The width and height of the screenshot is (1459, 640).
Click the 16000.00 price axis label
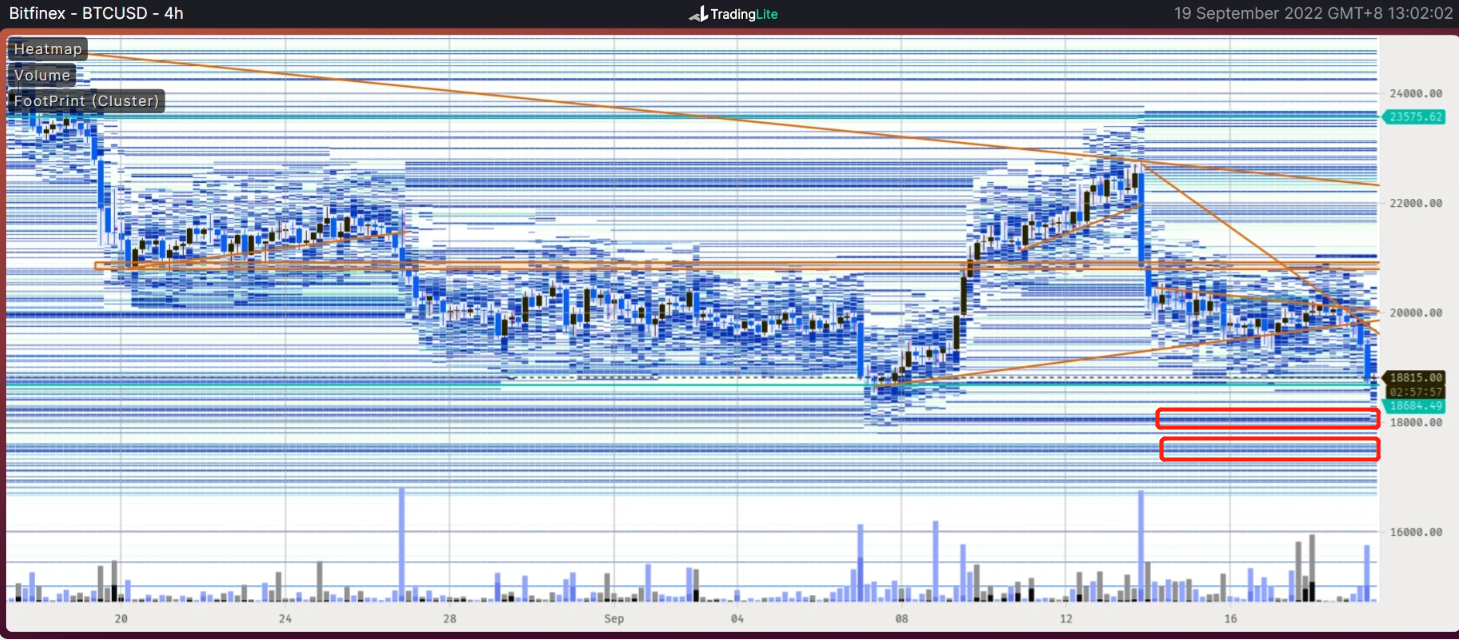[1415, 532]
